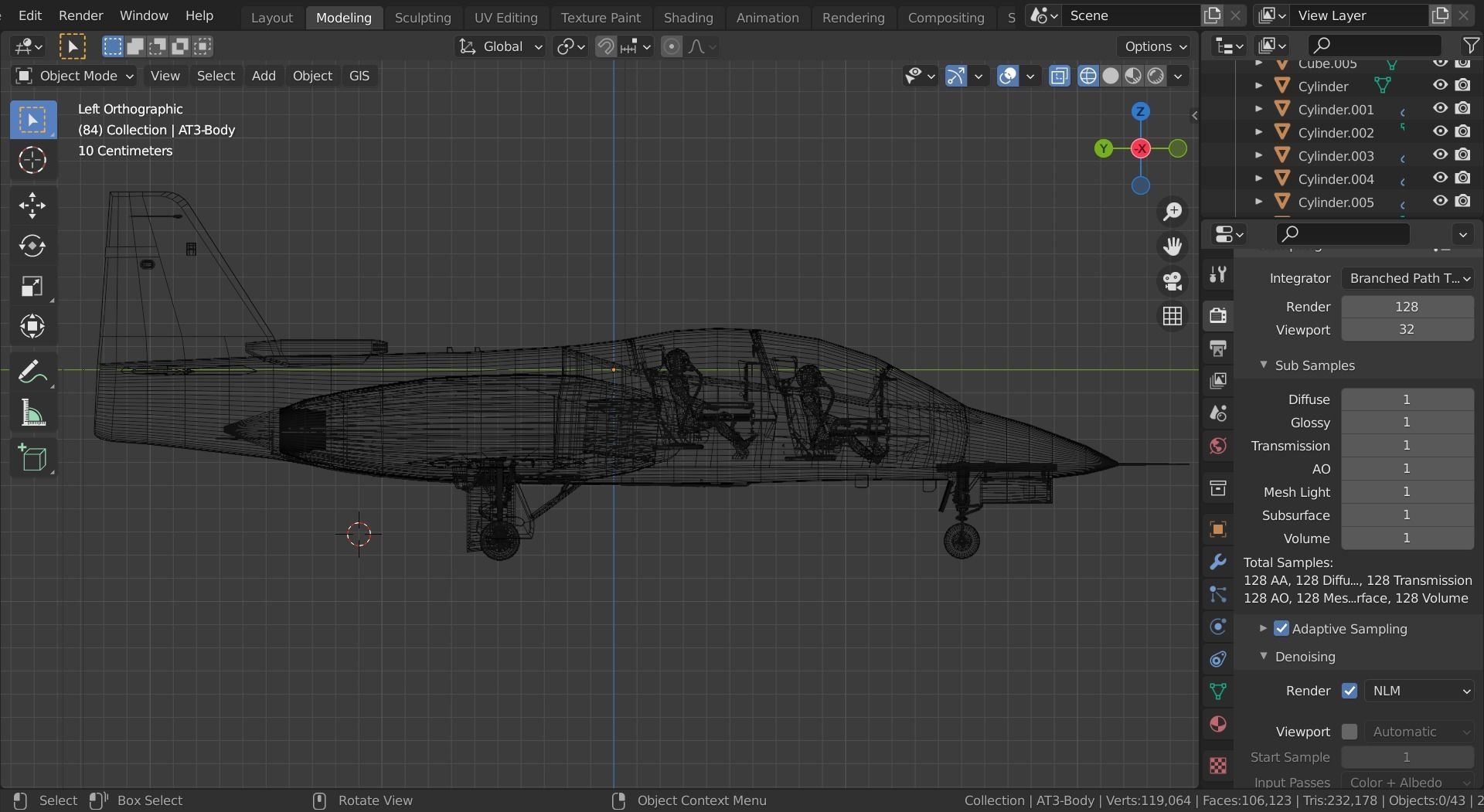Viewport: 1484px width, 812px height.
Task: Select the Transform tool
Action: 32,326
